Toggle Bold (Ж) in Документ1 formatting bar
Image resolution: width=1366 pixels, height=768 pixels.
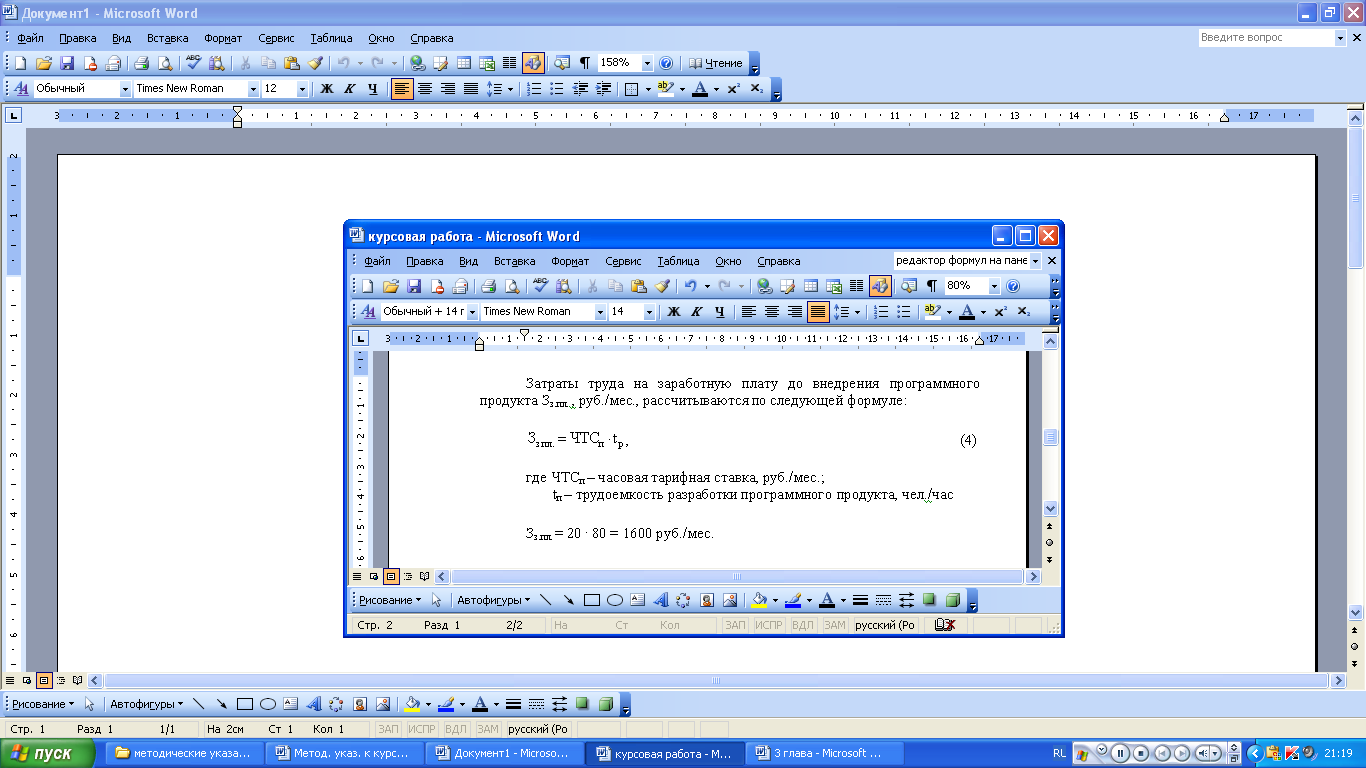tap(326, 89)
